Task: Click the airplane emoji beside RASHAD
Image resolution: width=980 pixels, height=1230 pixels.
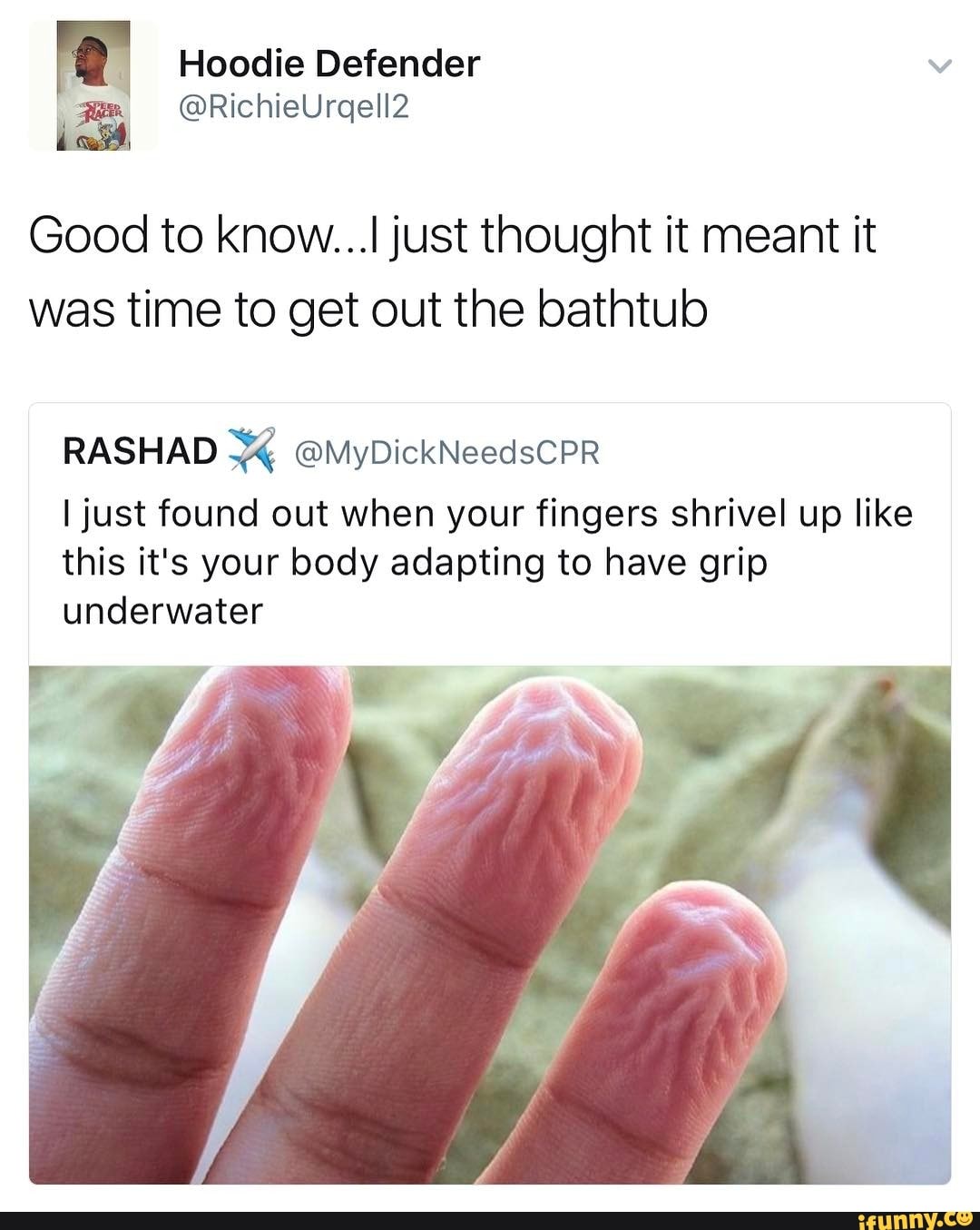Action: [x=250, y=449]
